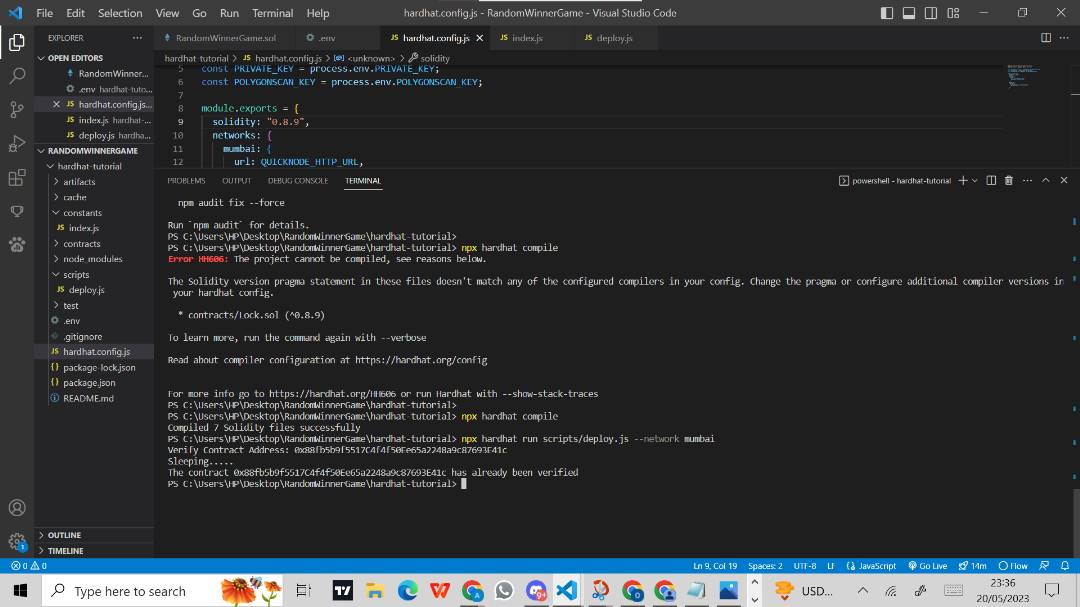1080x607 pixels.
Task: Split the terminal pane
Action: click(x=991, y=180)
